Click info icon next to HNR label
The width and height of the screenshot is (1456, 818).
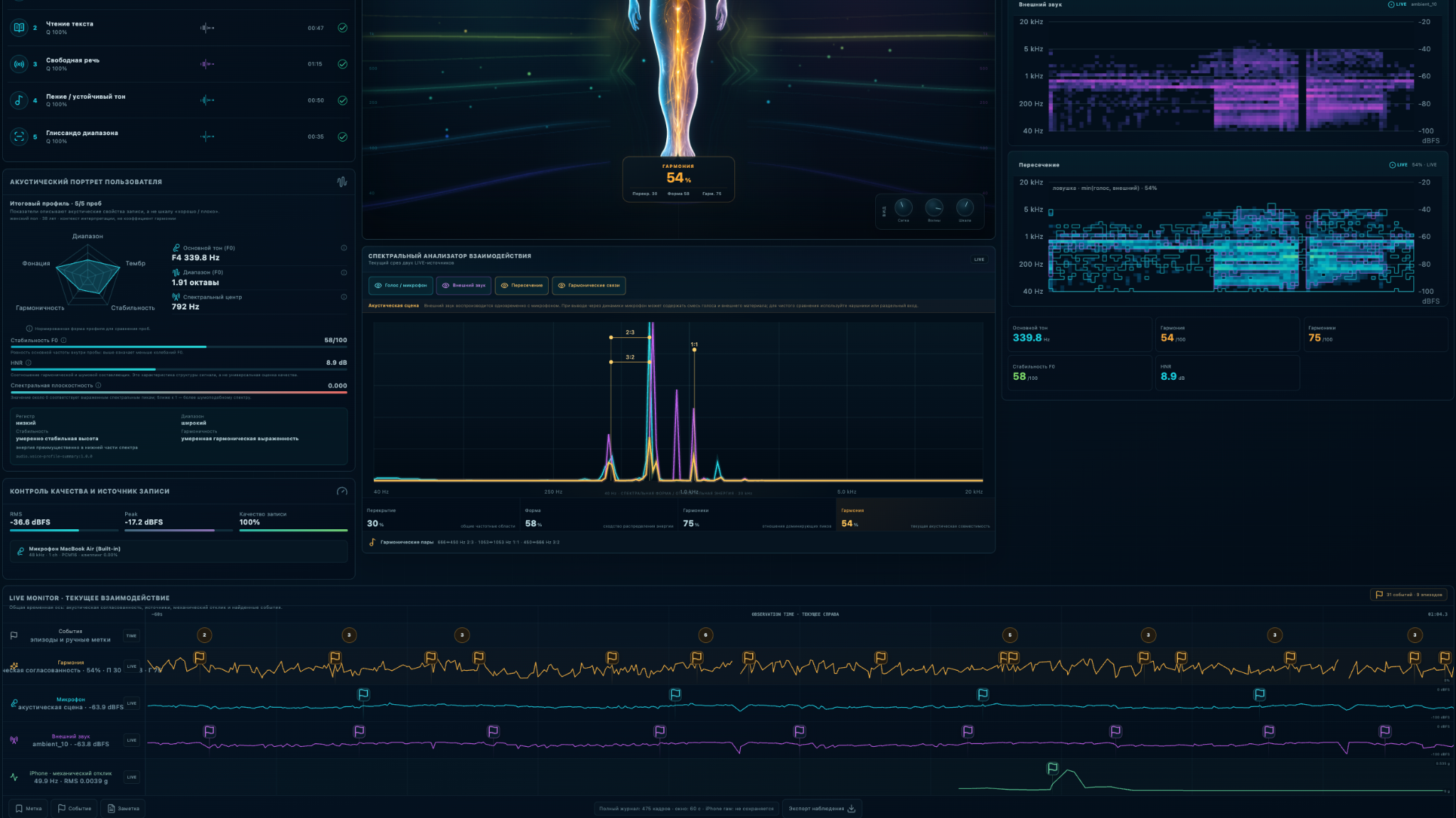click(28, 363)
